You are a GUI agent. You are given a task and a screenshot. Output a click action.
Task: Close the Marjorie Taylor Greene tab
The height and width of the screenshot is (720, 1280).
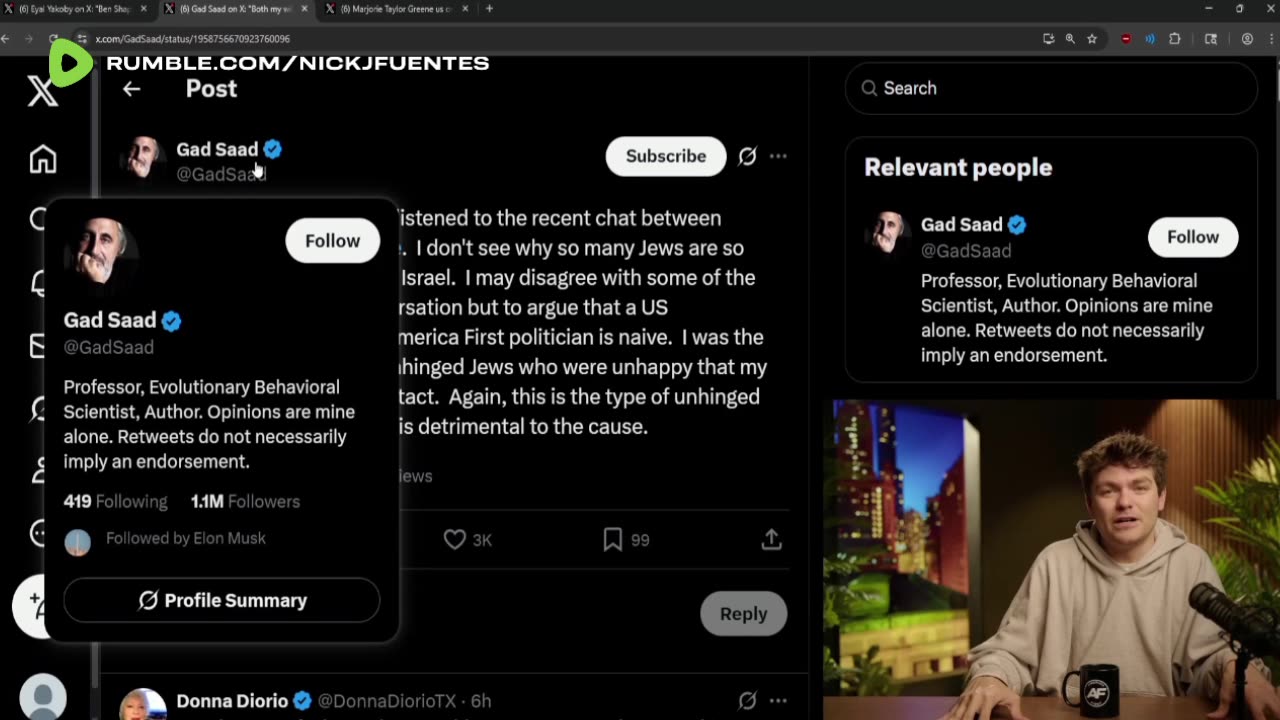tap(465, 9)
